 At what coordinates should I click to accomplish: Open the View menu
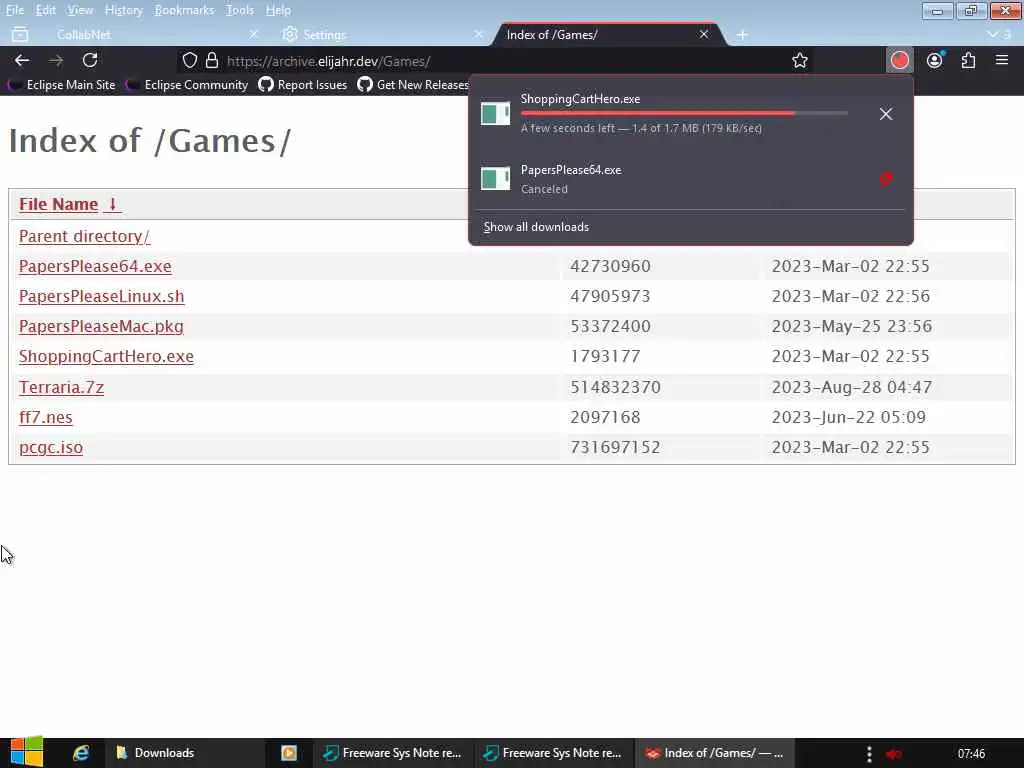[80, 10]
